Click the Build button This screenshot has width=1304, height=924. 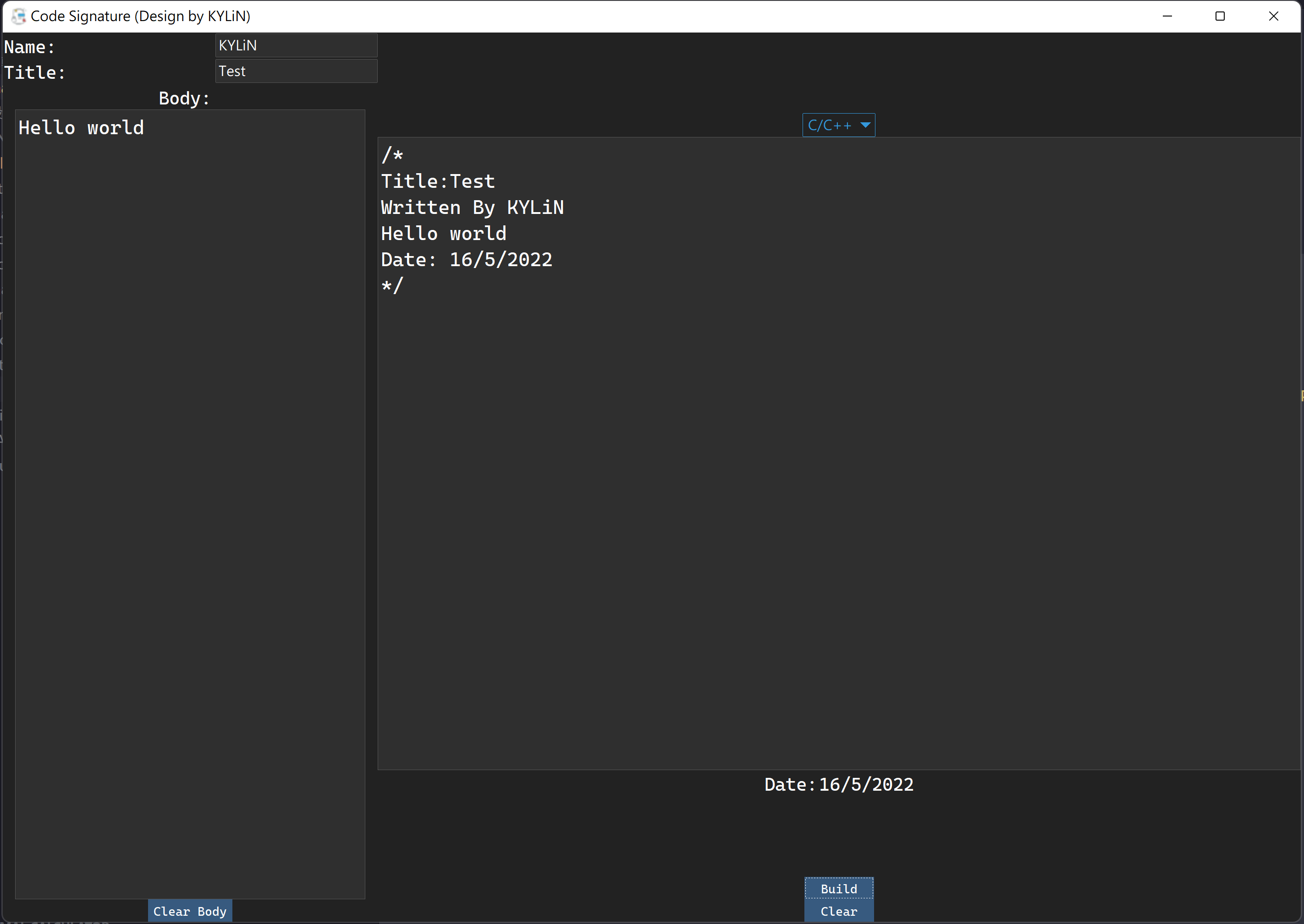click(x=838, y=889)
